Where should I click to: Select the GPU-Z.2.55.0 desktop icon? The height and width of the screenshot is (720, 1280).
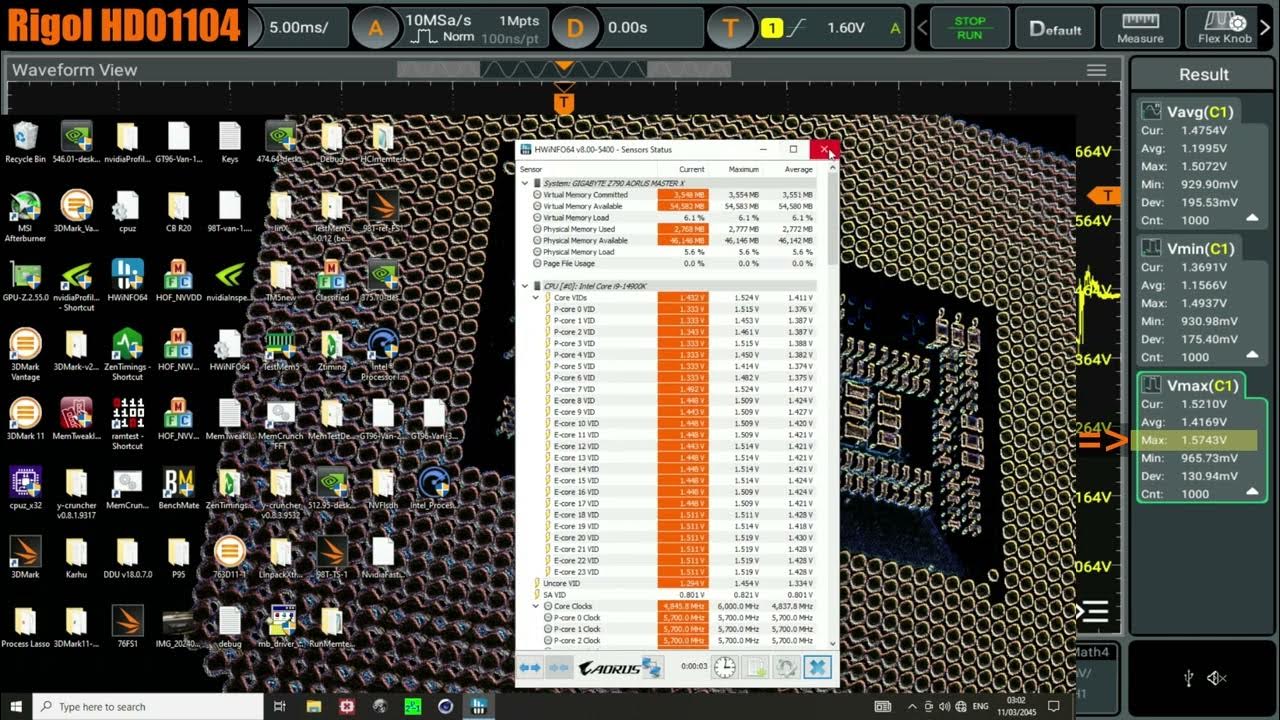26,283
